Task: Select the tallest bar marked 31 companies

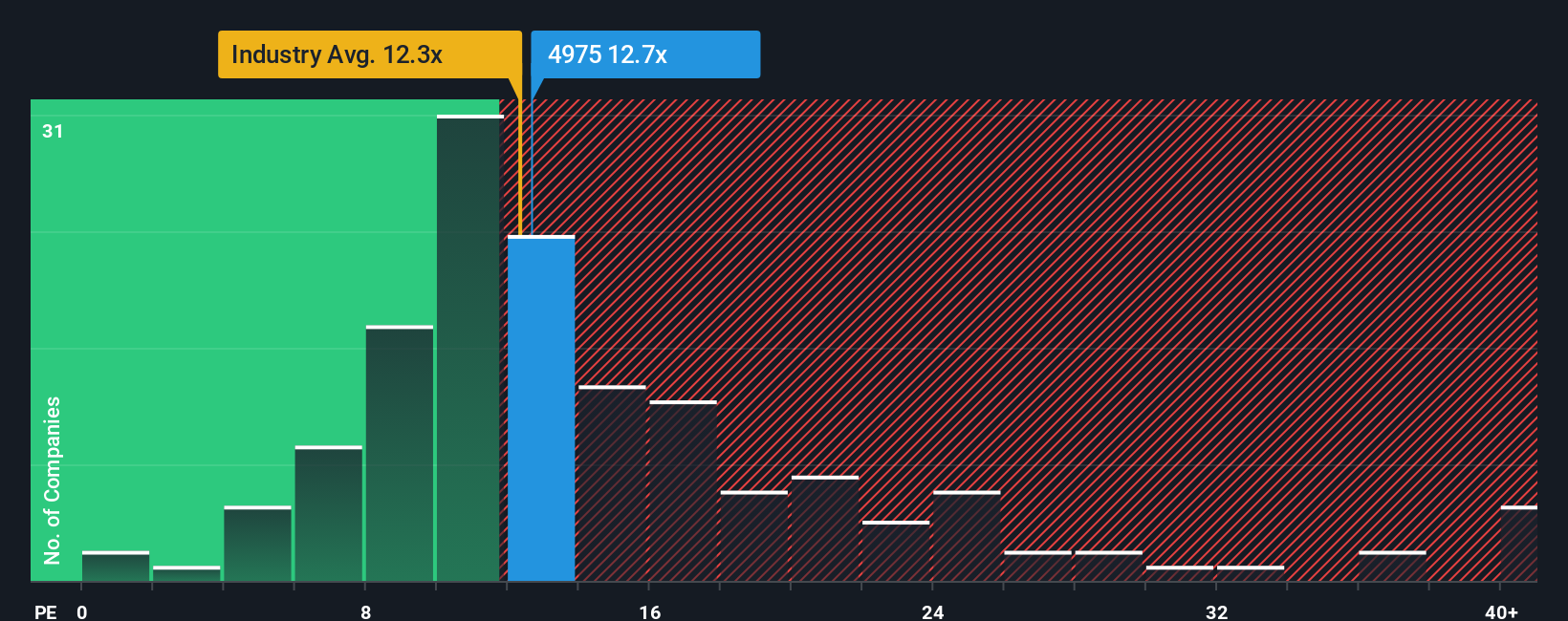Action: 469,348
